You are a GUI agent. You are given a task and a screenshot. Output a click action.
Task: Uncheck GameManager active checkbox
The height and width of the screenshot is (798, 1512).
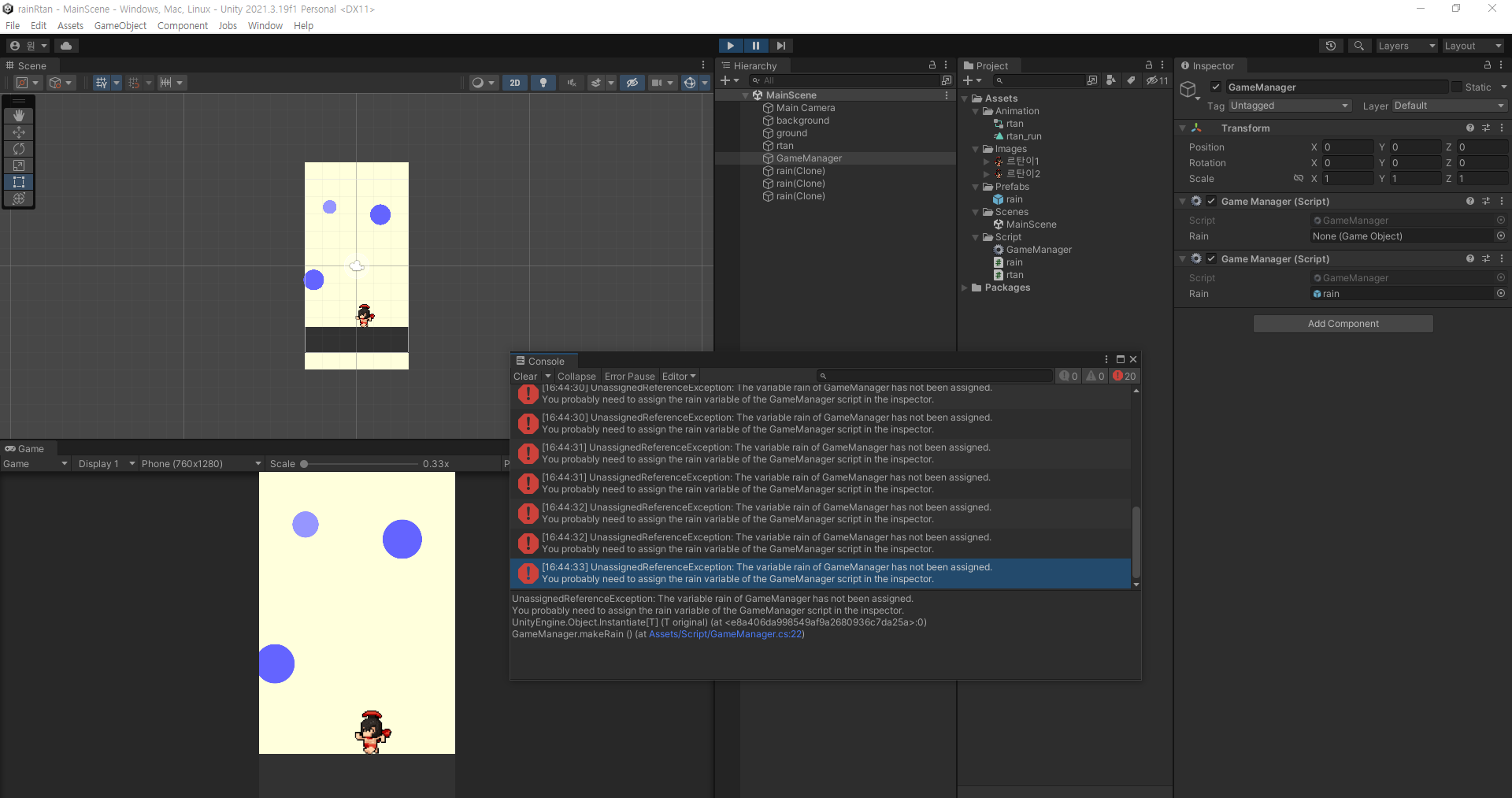click(x=1216, y=87)
